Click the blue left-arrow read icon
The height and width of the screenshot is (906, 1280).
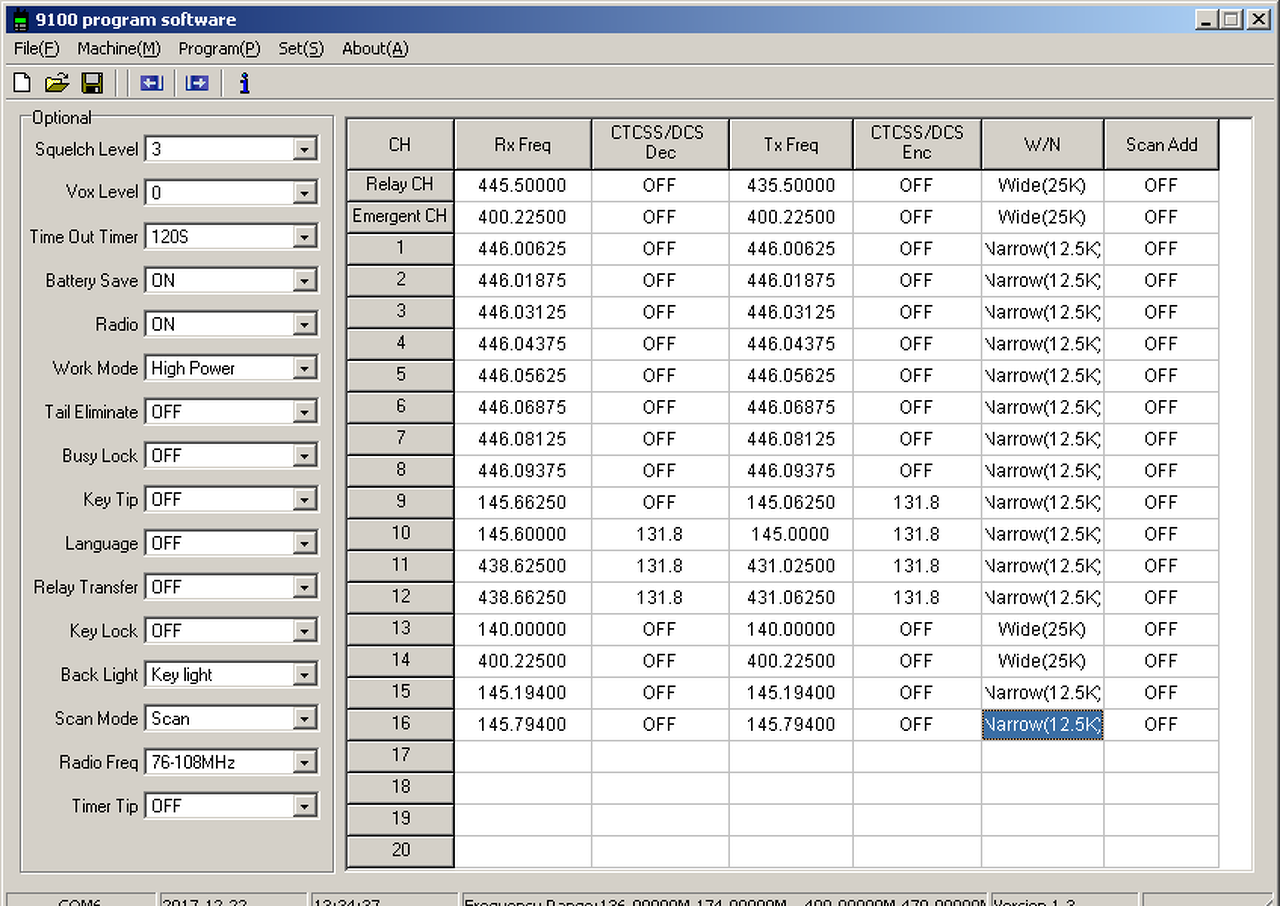tap(152, 83)
